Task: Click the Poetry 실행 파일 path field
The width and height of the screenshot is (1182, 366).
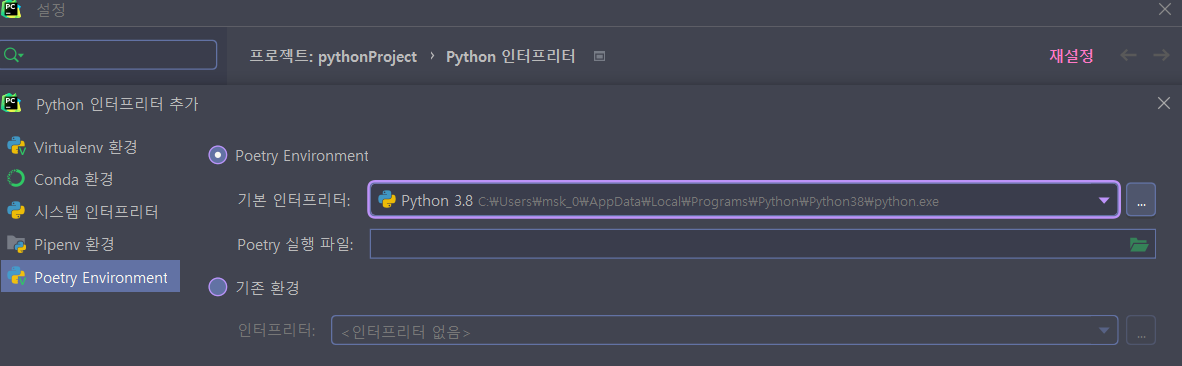Action: pyautogui.click(x=762, y=244)
